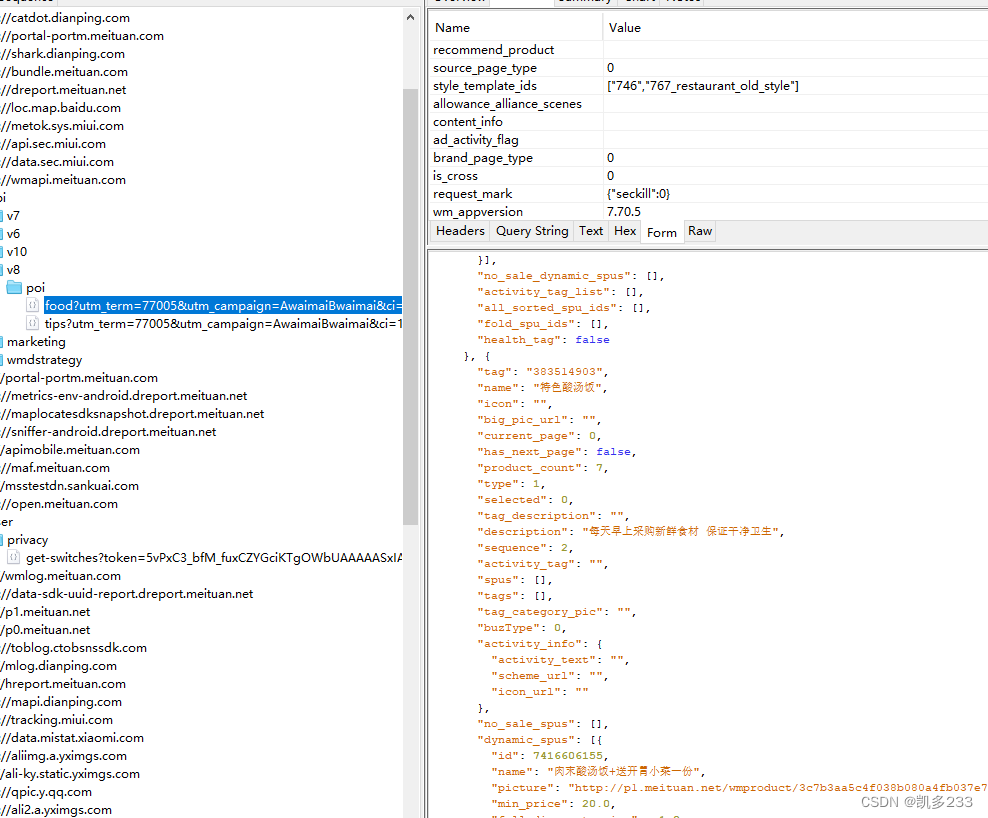988x818 pixels.
Task: Click the scroll-up arrow of the host tree
Action: pos(411,18)
